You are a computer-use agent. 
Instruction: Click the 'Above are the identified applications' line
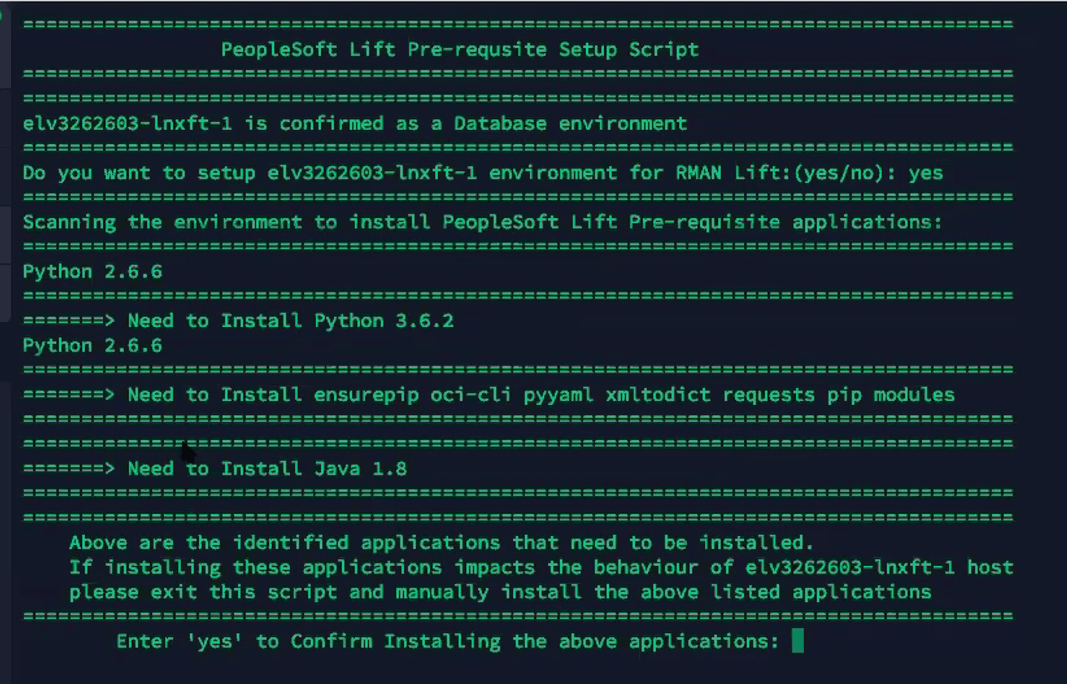click(442, 542)
